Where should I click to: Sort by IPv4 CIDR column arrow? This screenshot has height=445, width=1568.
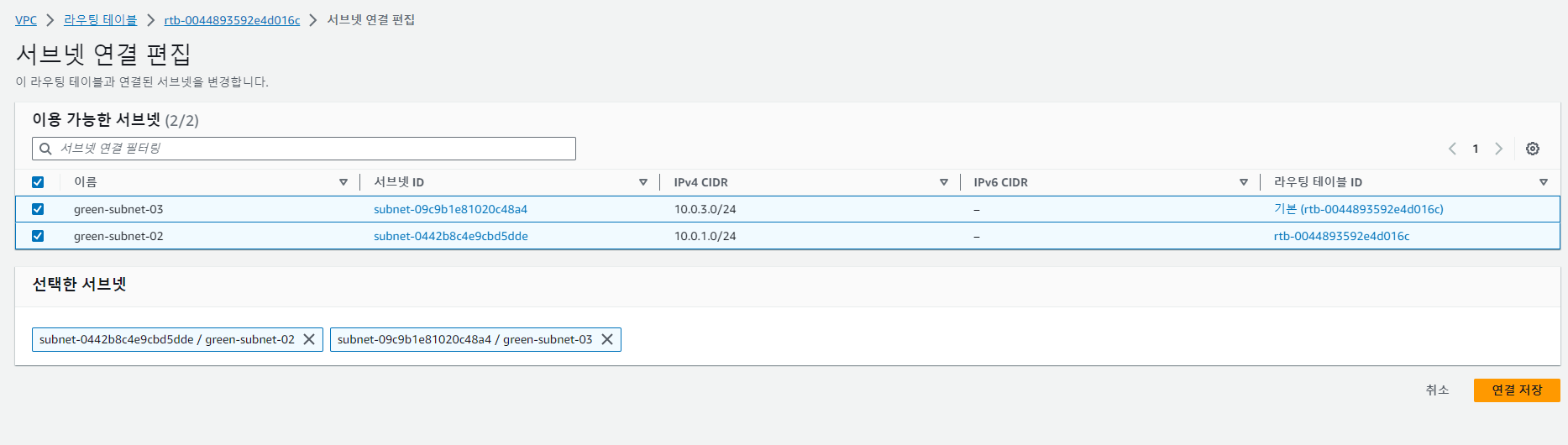[944, 182]
